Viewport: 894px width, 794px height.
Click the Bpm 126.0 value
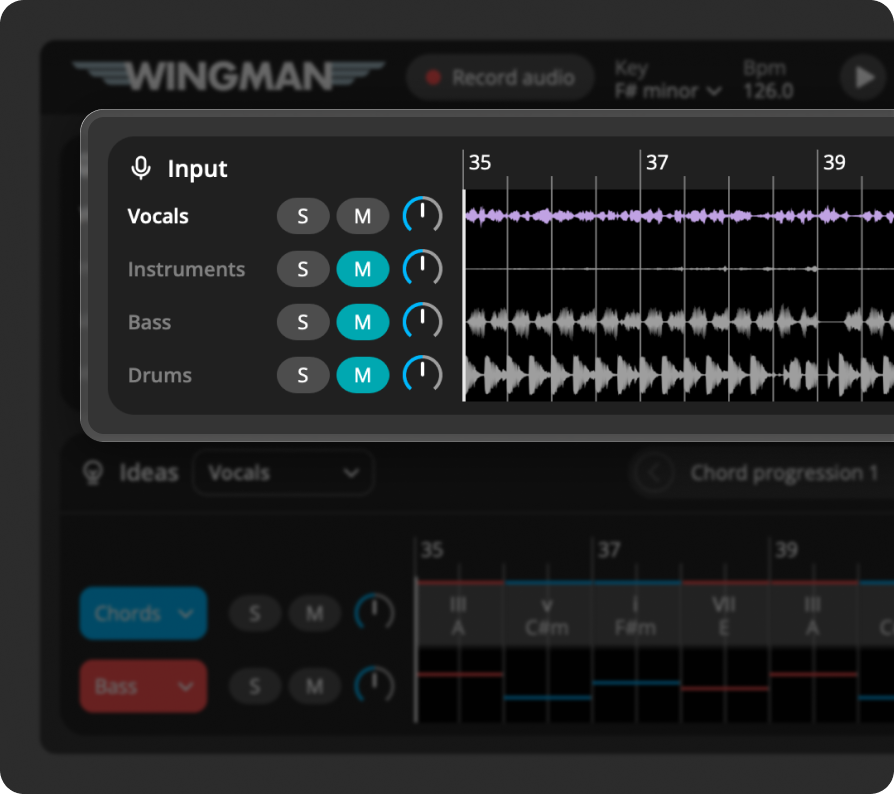(x=768, y=91)
